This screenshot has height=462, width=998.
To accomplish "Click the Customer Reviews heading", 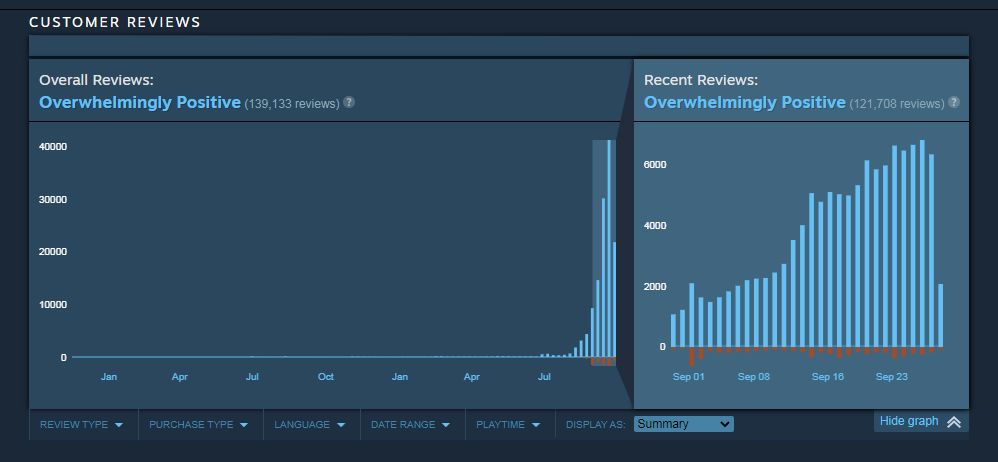I will pyautogui.click(x=115, y=22).
